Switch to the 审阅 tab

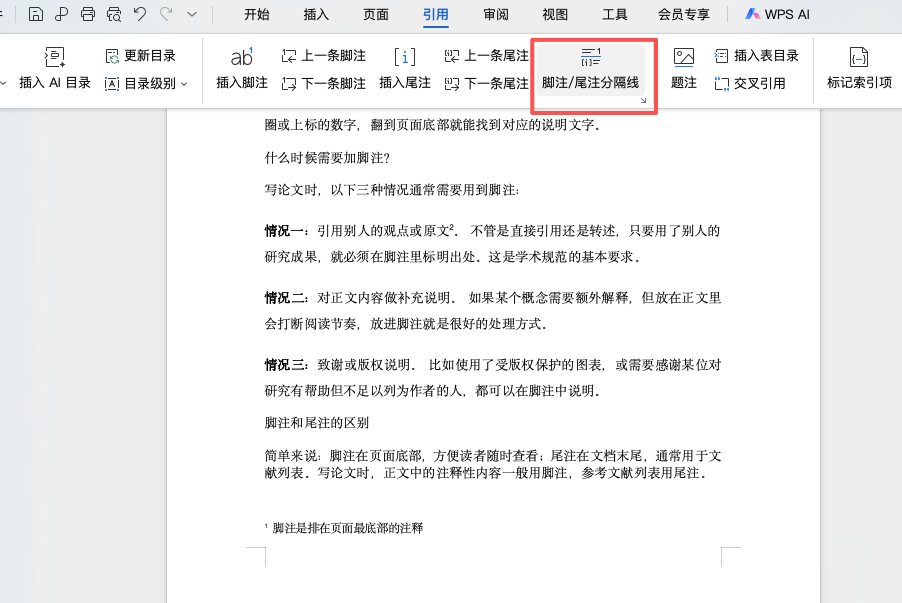(496, 14)
